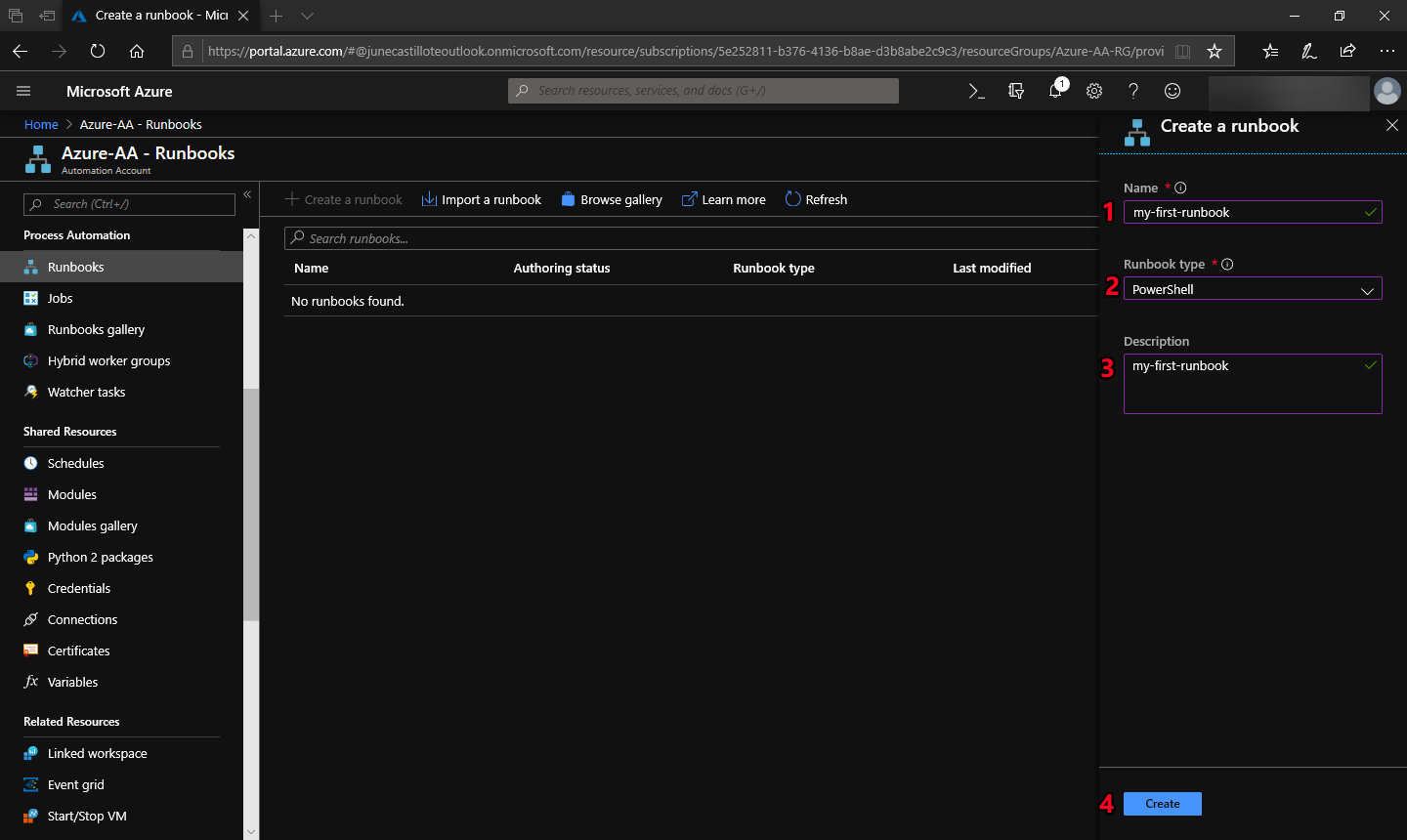Switch to the Watcher tasks section

tap(30, 392)
